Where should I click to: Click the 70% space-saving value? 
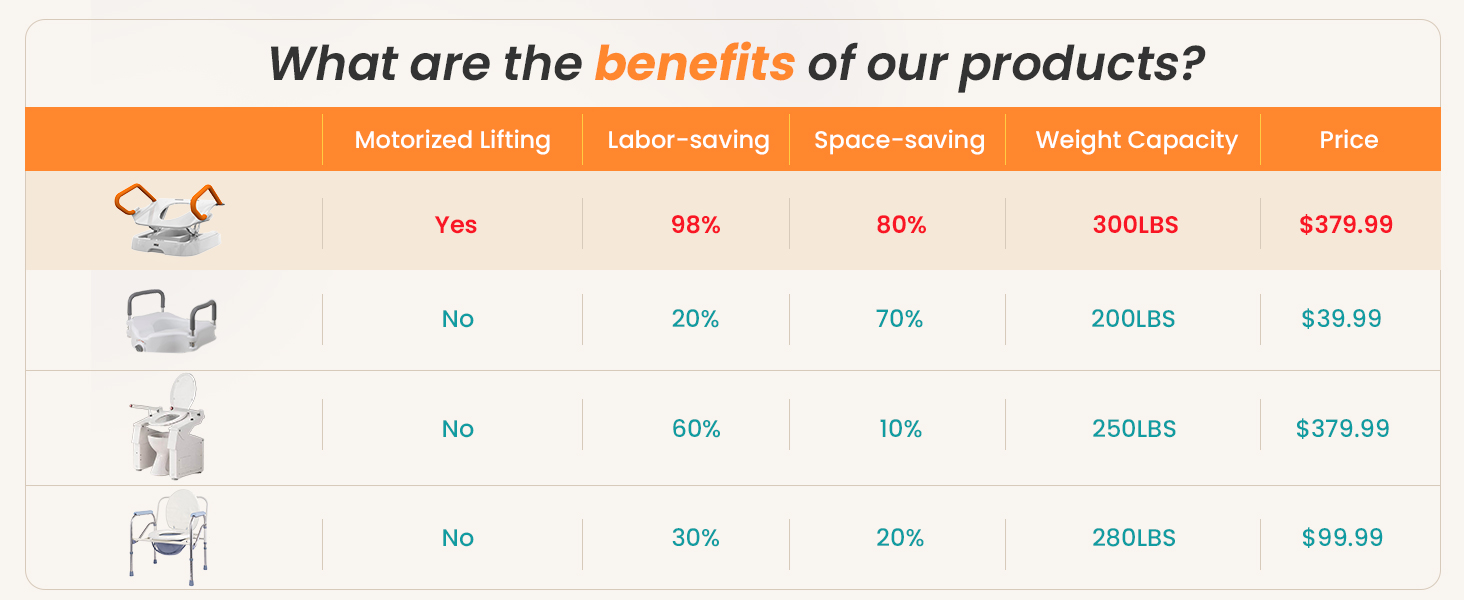pyautogui.click(x=900, y=320)
